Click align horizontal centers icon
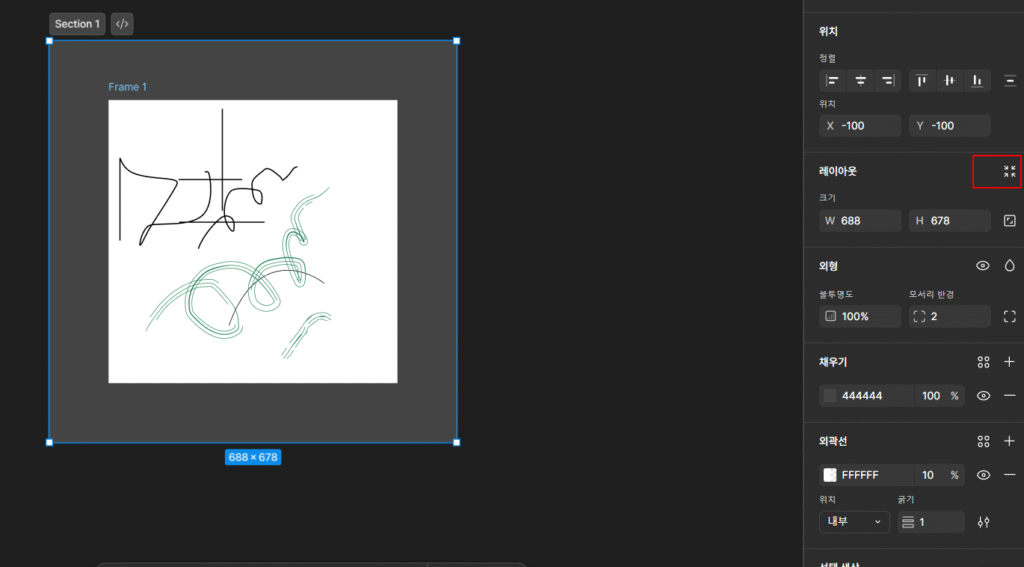The height and width of the screenshot is (567, 1024). click(x=859, y=81)
